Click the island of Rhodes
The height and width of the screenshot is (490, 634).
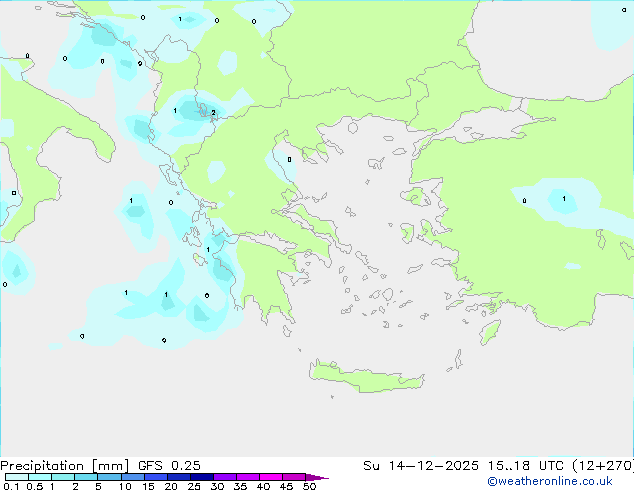coord(489,332)
